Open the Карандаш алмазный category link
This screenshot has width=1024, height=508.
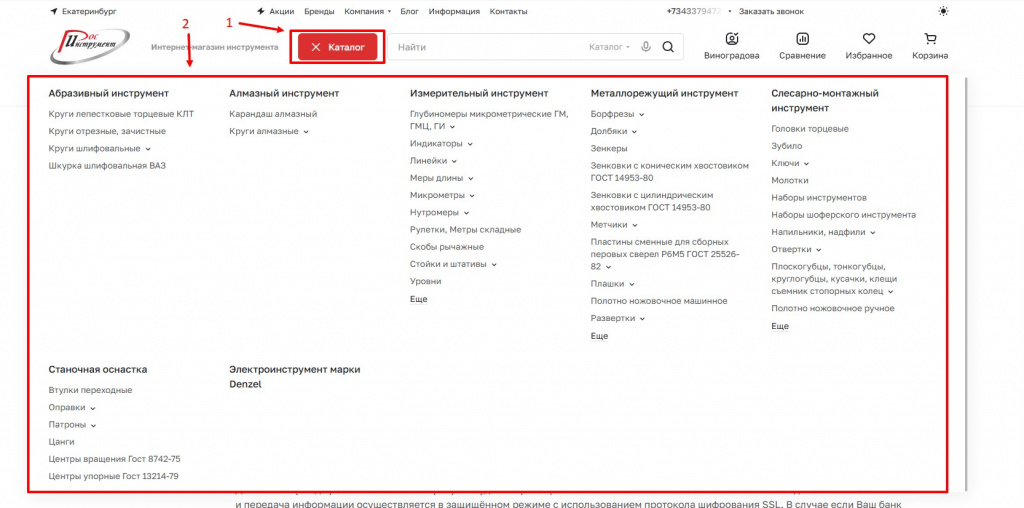[x=273, y=114]
